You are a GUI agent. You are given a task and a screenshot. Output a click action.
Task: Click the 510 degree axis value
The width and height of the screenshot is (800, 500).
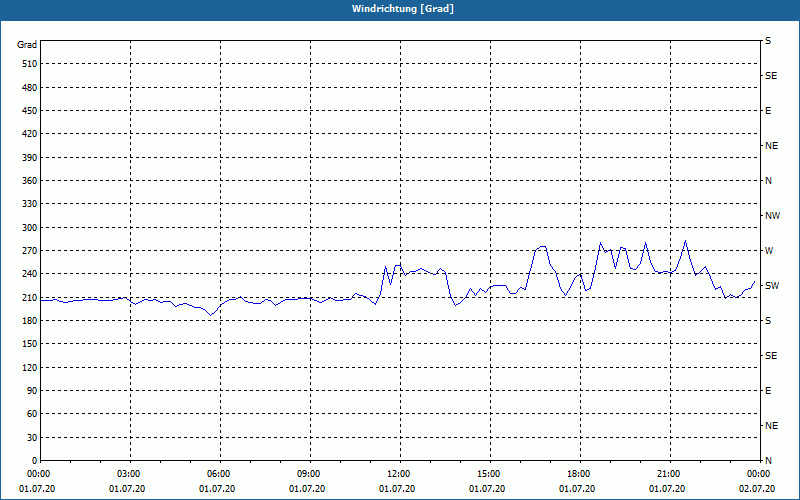(x=29, y=64)
